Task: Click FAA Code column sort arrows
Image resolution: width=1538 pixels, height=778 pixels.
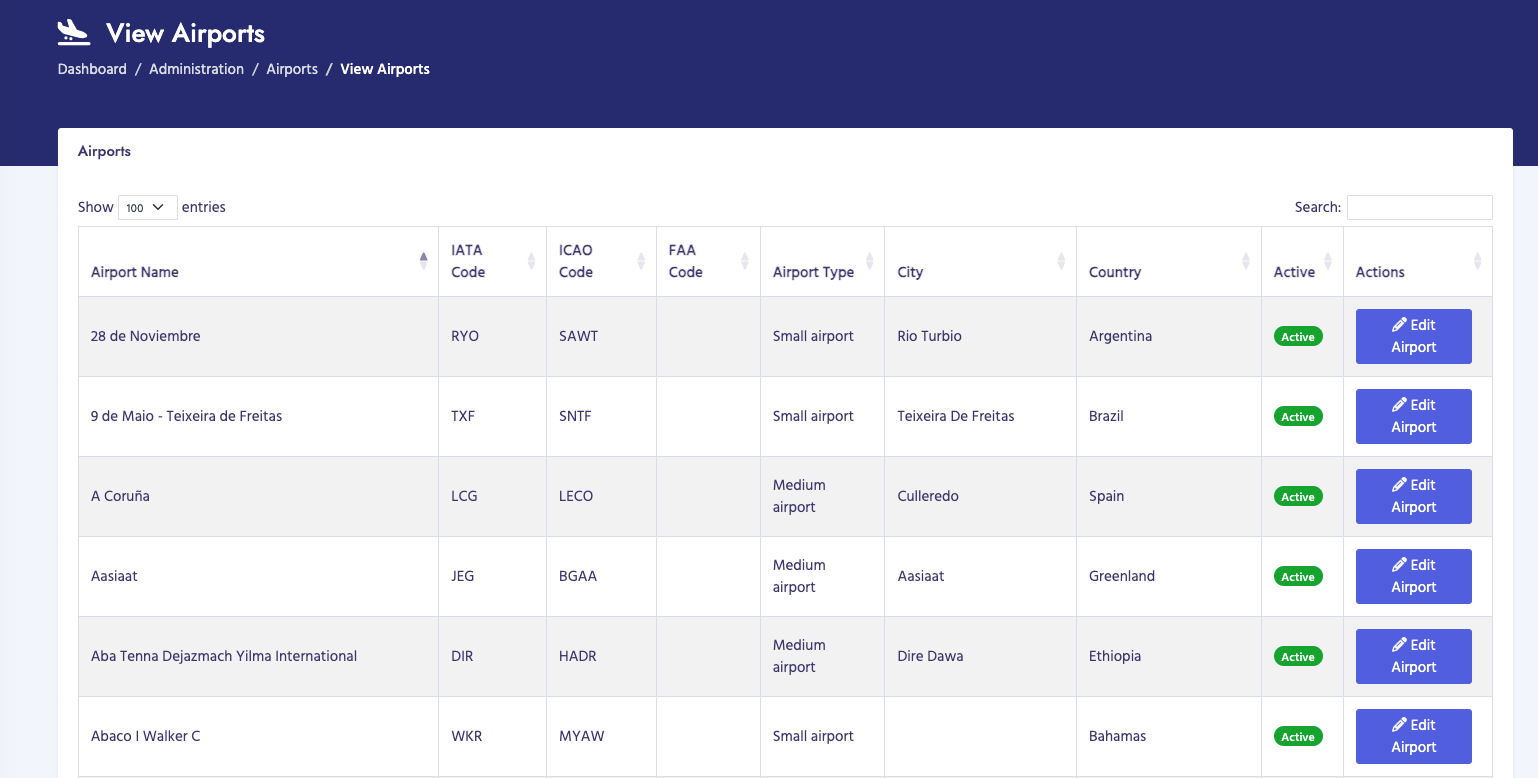Action: click(x=744, y=261)
